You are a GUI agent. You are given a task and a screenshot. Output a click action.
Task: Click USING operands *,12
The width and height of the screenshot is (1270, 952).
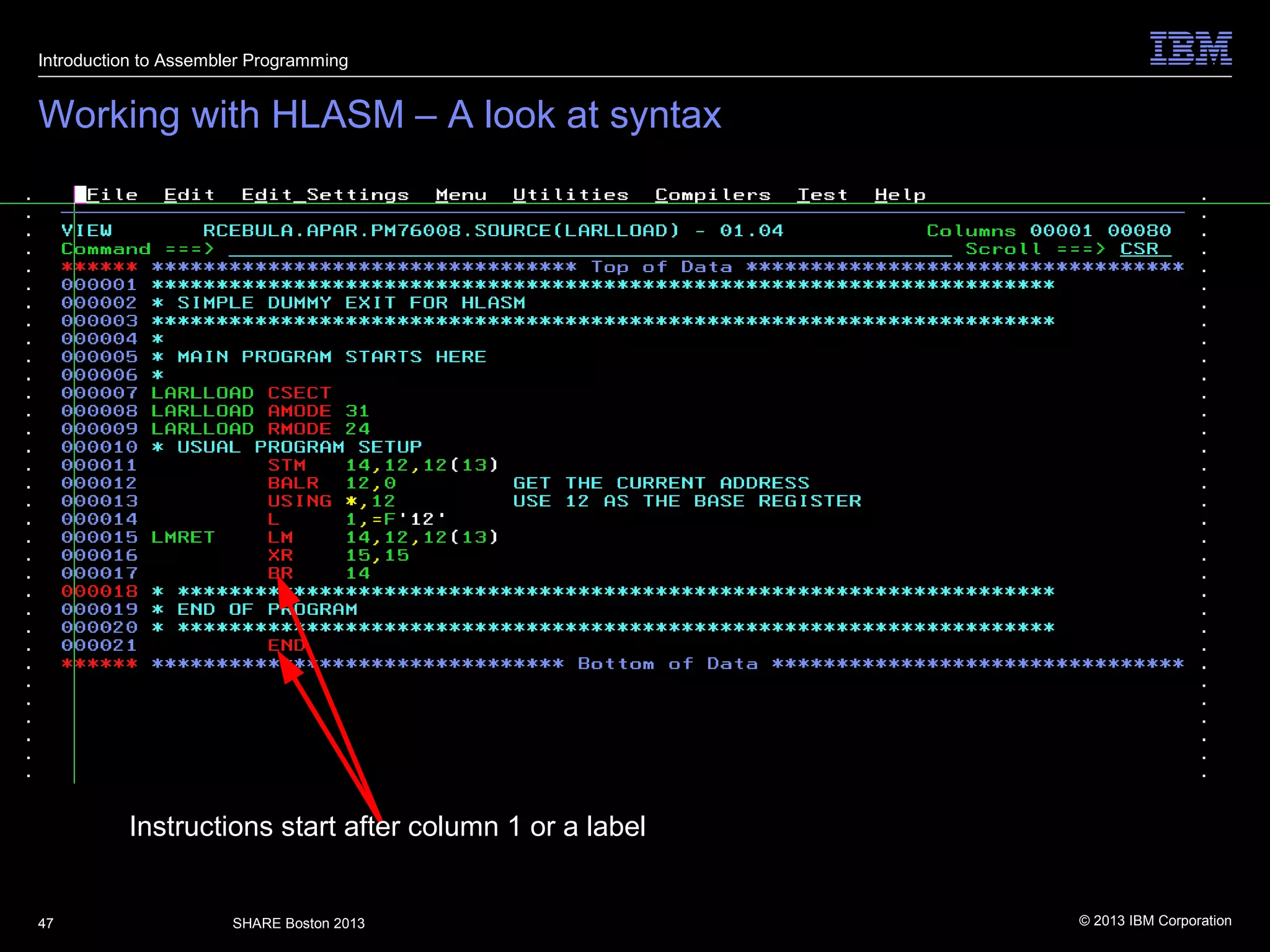(370, 501)
